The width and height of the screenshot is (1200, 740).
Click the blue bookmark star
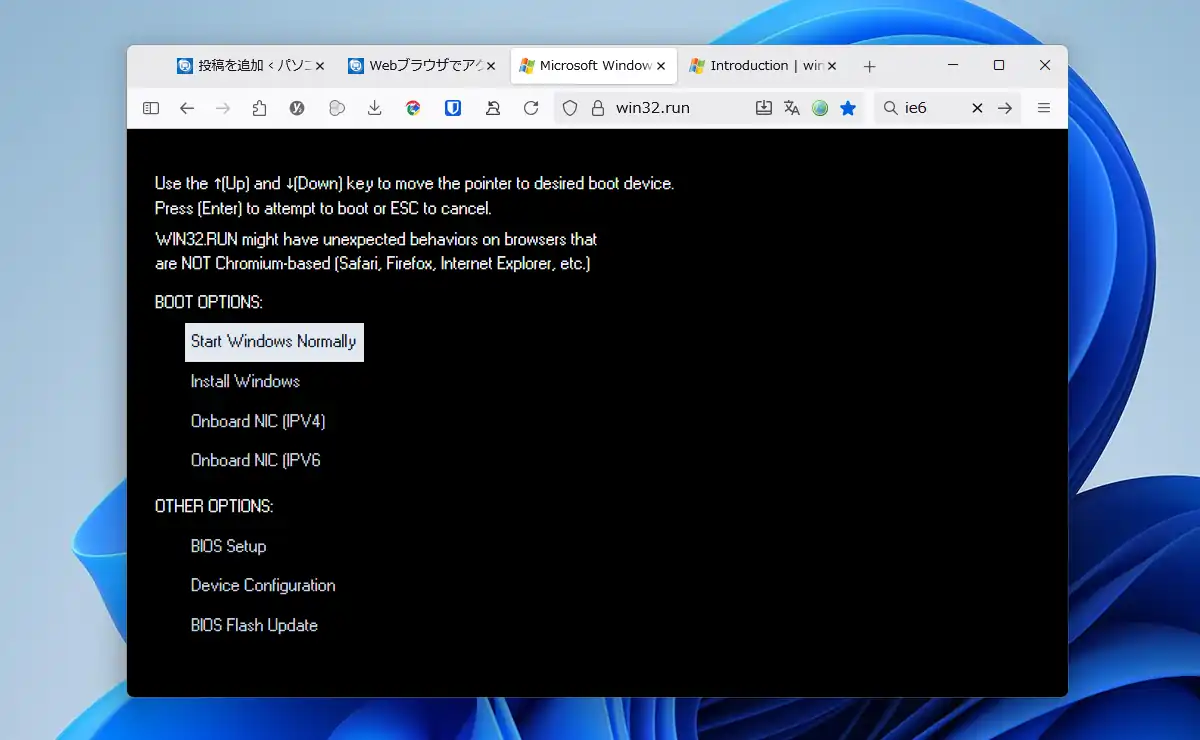848,108
